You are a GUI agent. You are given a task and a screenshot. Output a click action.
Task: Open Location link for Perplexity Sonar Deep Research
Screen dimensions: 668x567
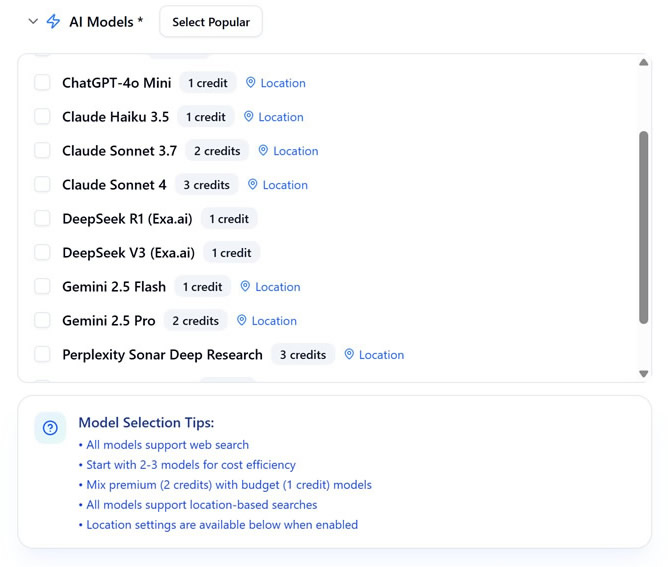pyautogui.click(x=381, y=355)
